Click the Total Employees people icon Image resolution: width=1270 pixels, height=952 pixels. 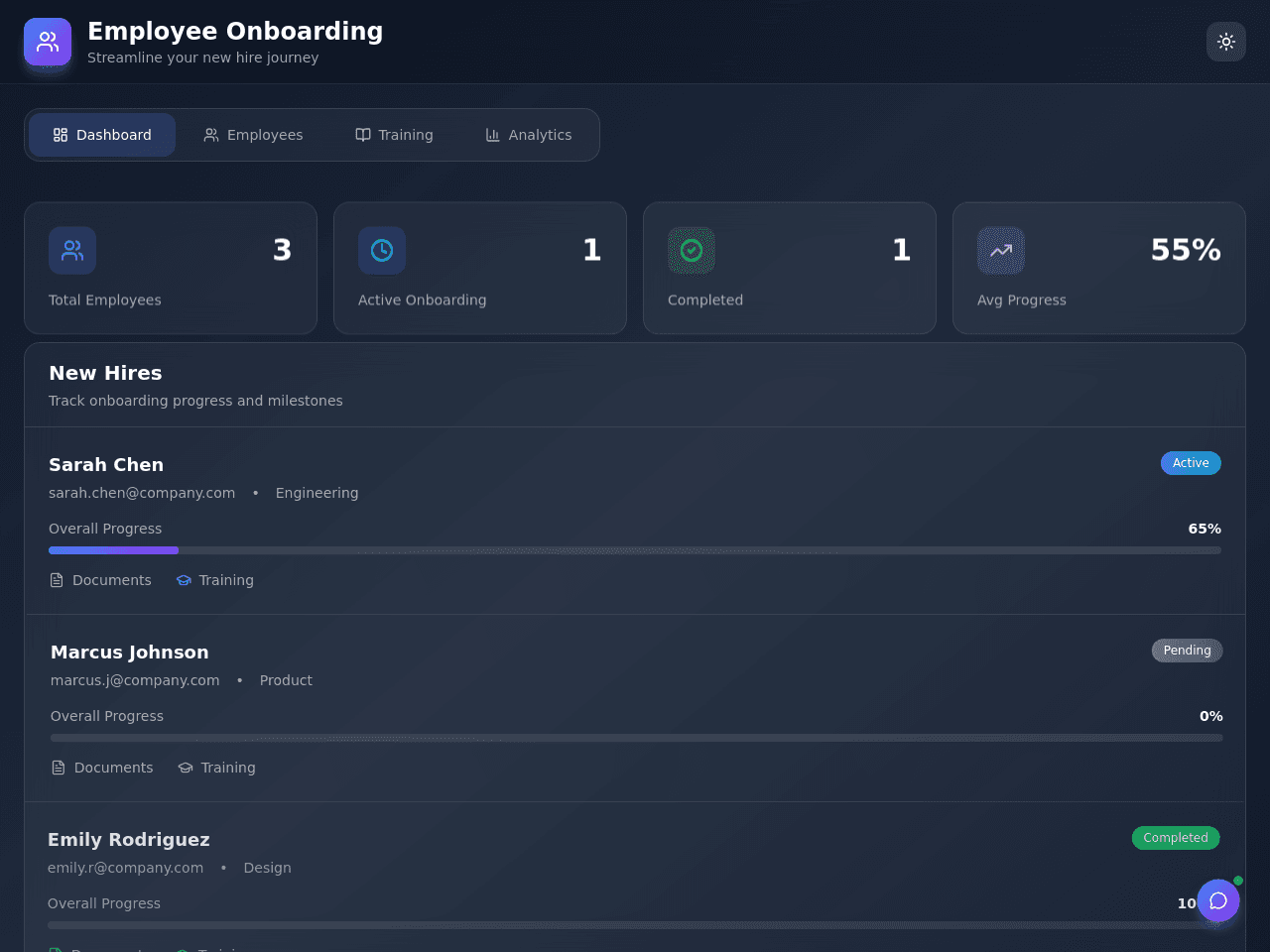pos(72,251)
